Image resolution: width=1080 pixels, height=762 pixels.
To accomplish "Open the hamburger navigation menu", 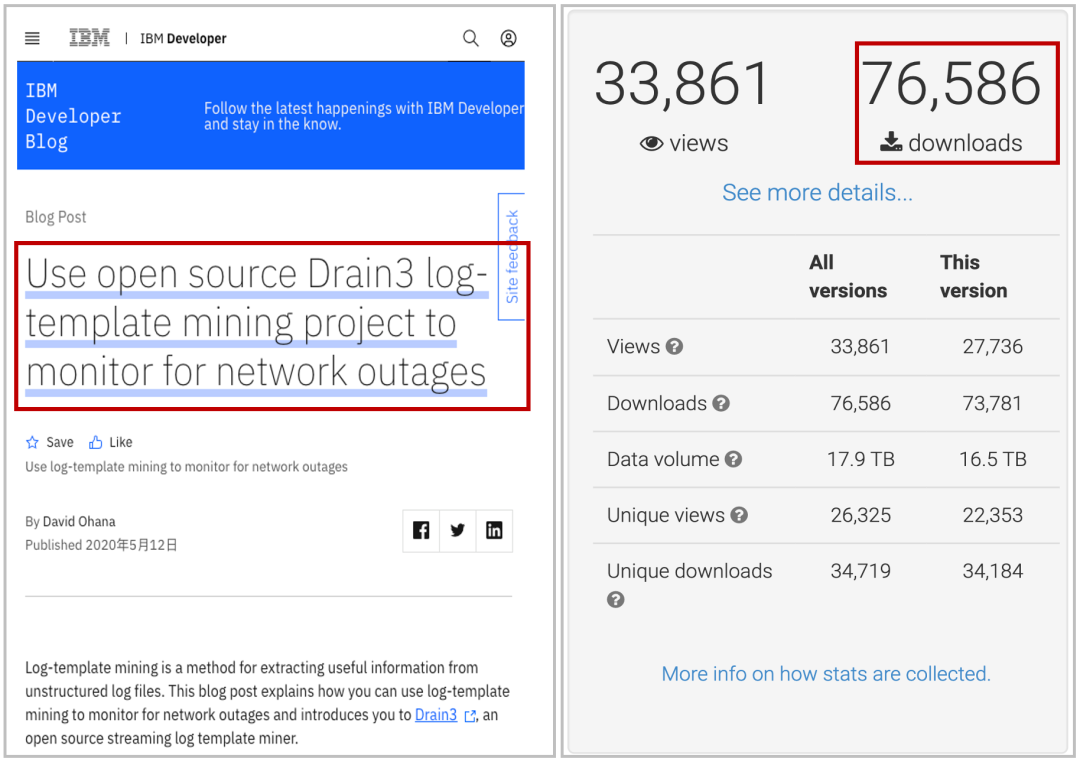I will pyautogui.click(x=32, y=38).
